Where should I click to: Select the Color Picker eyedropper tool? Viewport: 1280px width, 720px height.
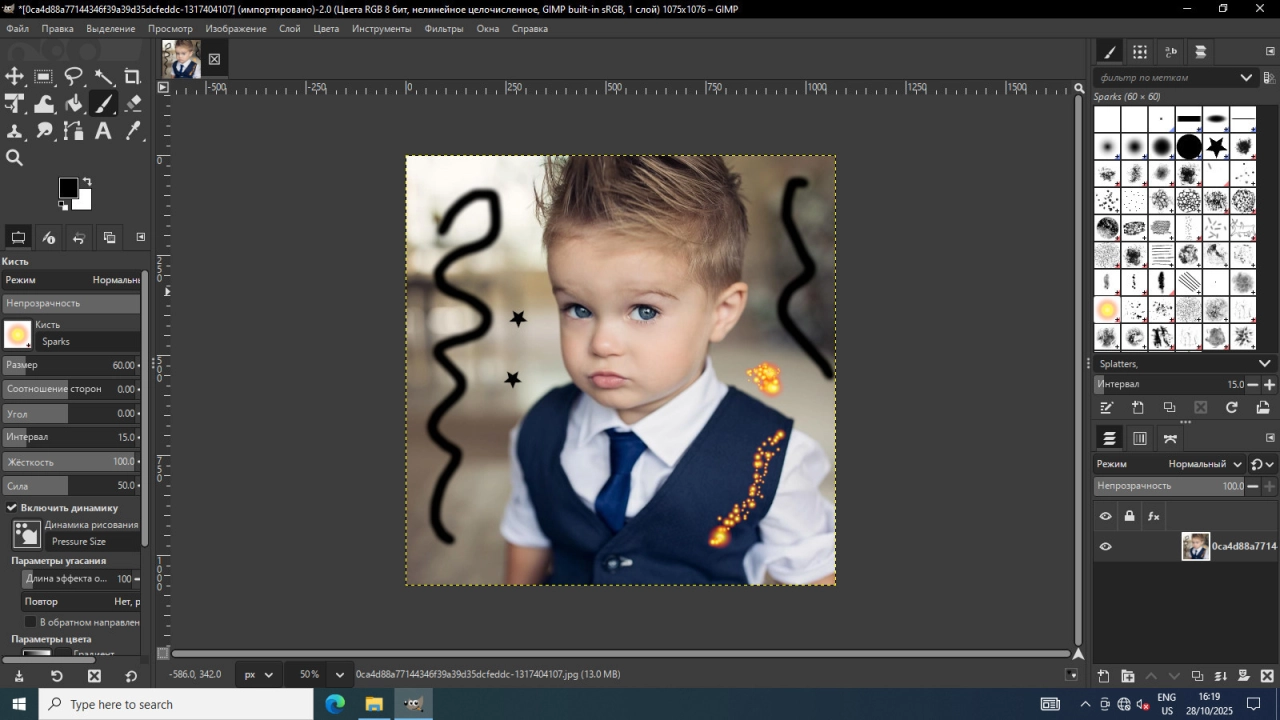[132, 130]
